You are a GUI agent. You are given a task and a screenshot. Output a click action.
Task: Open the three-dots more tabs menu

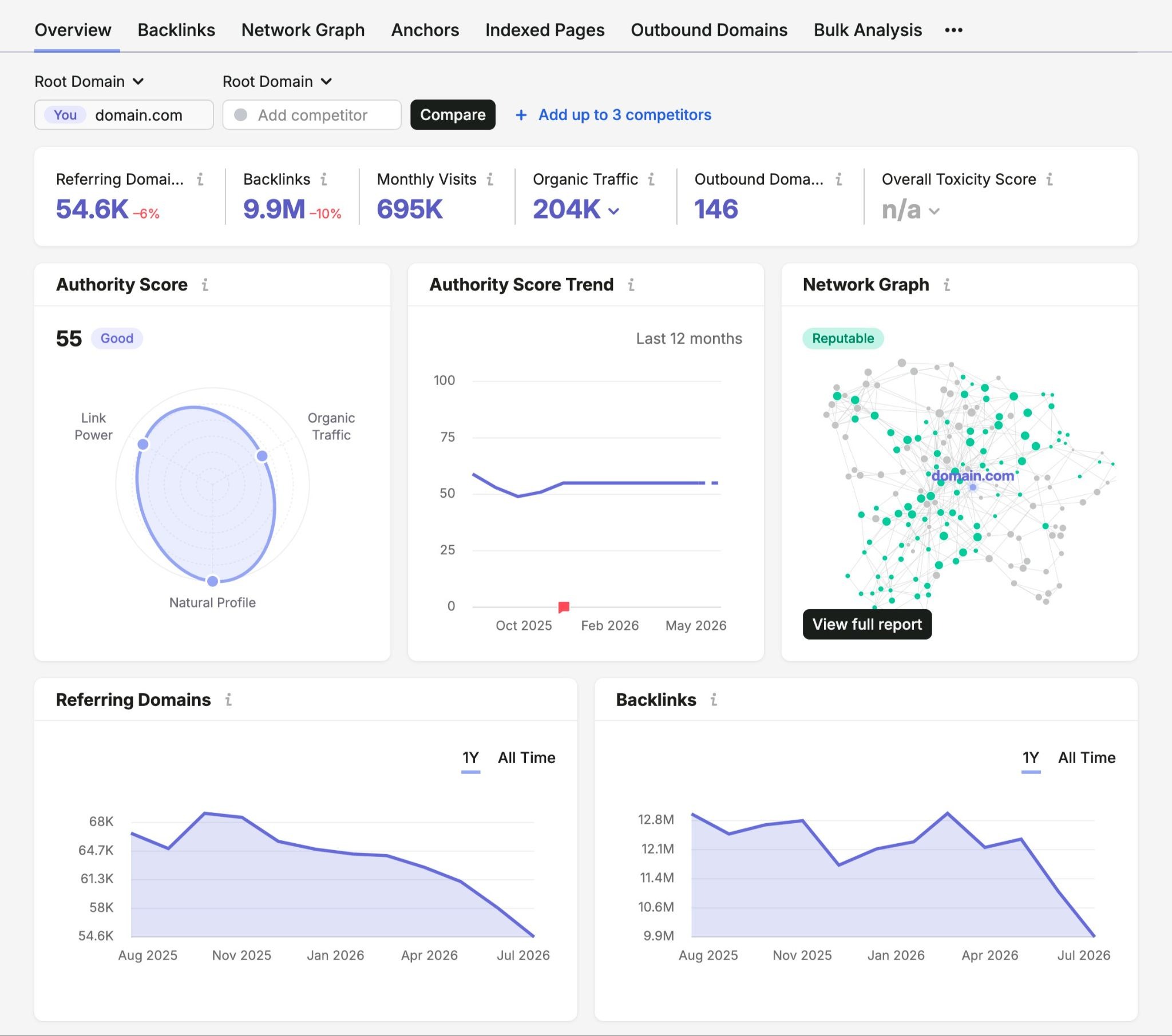click(x=953, y=30)
